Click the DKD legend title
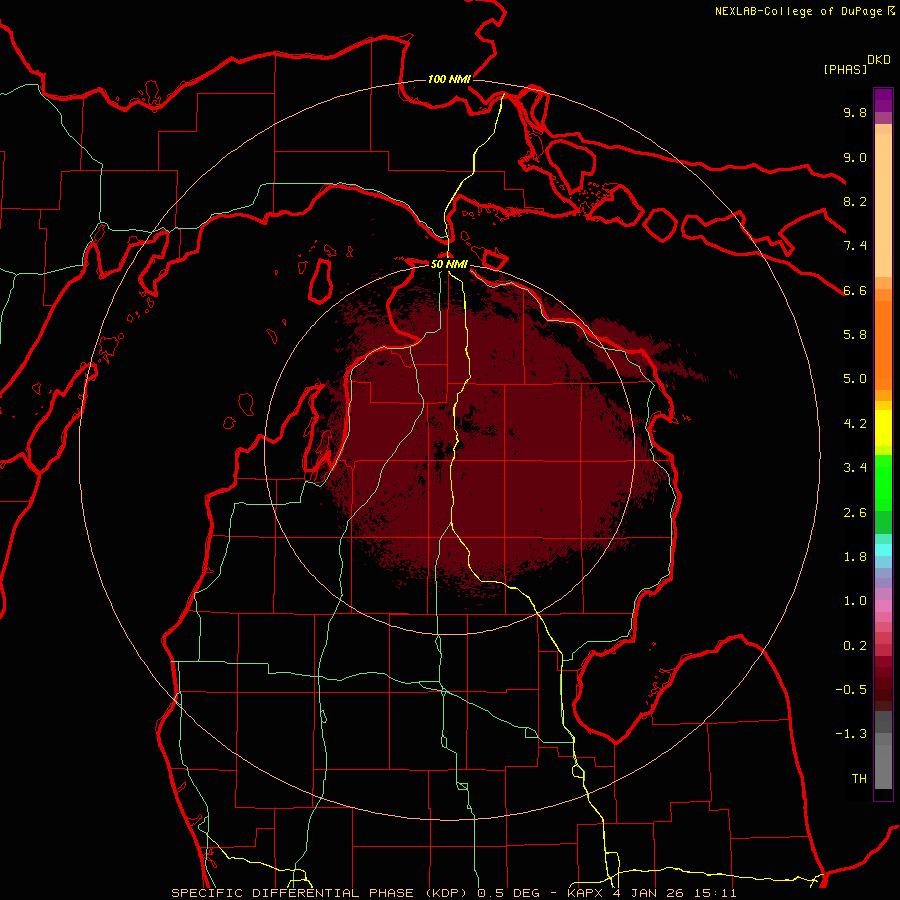Image resolution: width=900 pixels, height=900 pixels. pos(879,60)
